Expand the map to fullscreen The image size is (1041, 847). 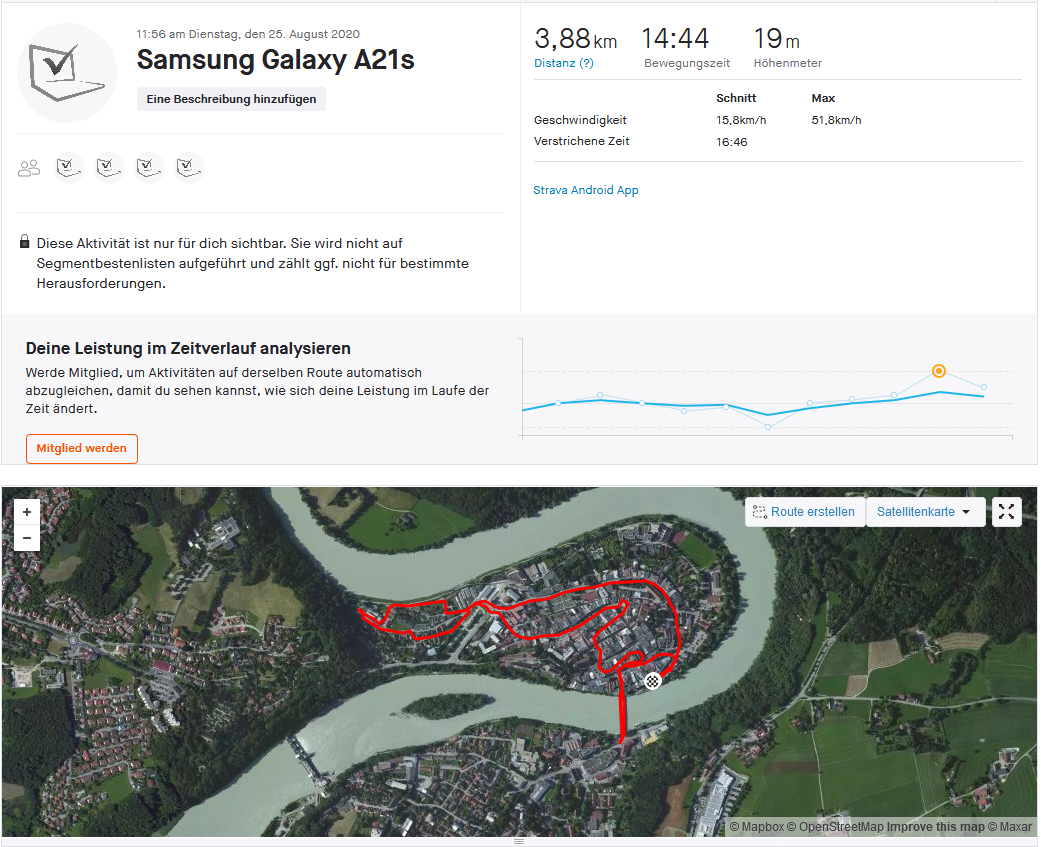coord(1006,512)
